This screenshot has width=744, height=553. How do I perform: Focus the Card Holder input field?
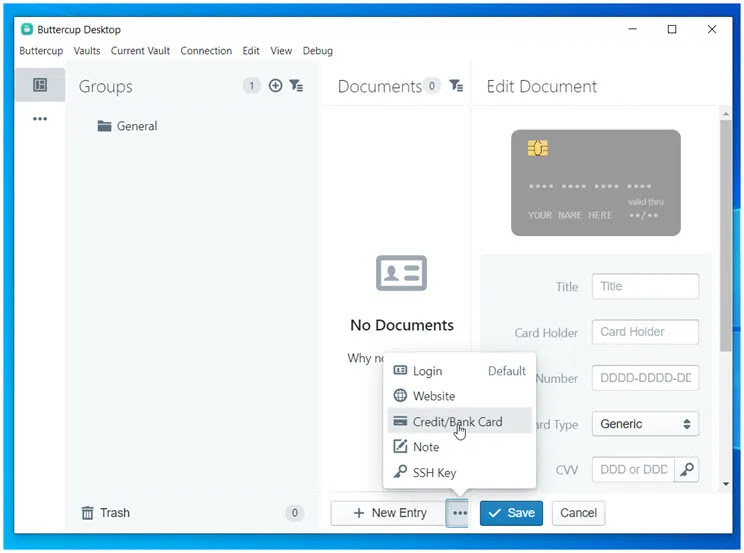[x=645, y=332]
